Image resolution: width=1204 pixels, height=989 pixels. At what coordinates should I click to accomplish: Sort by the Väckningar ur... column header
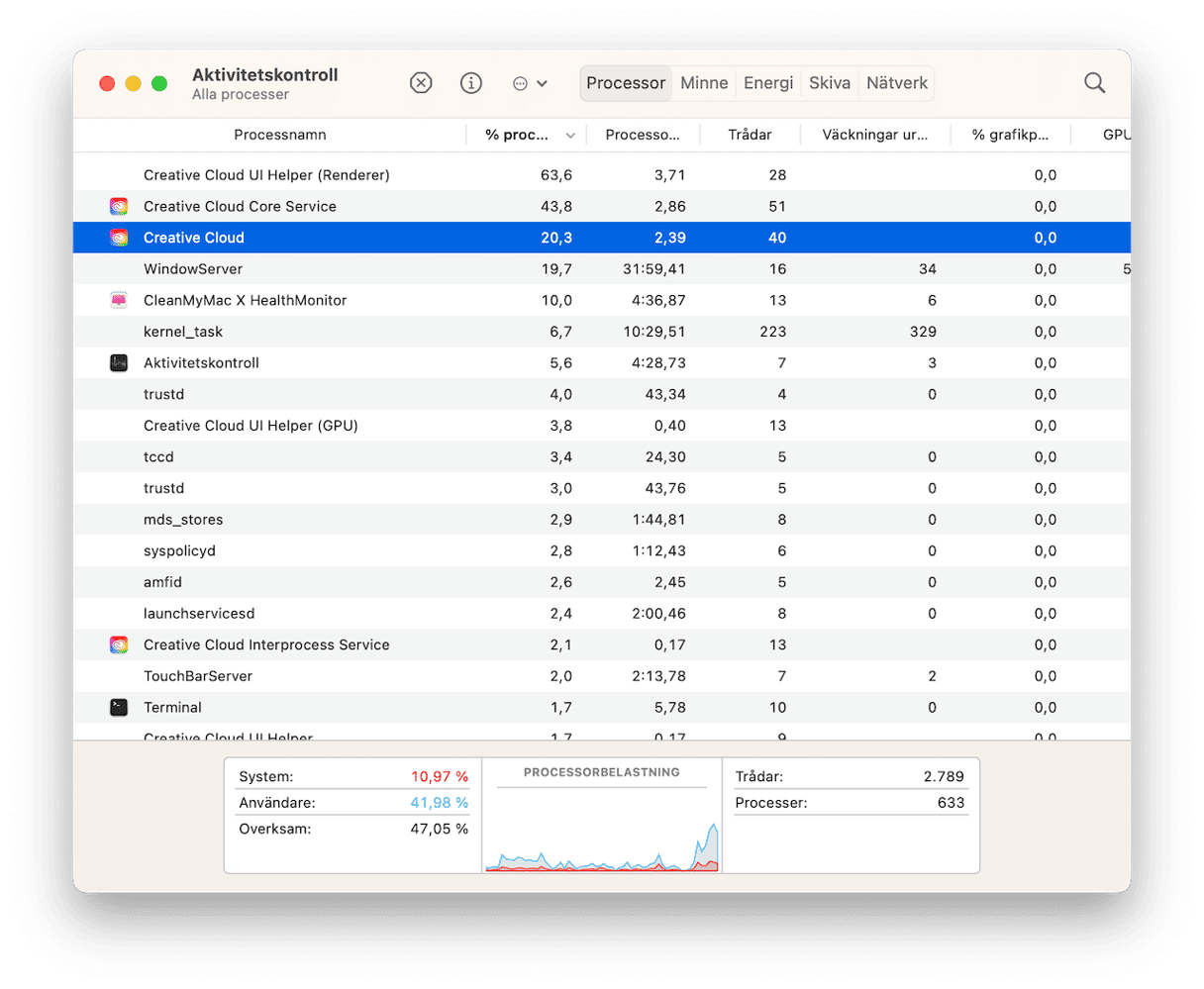point(875,135)
